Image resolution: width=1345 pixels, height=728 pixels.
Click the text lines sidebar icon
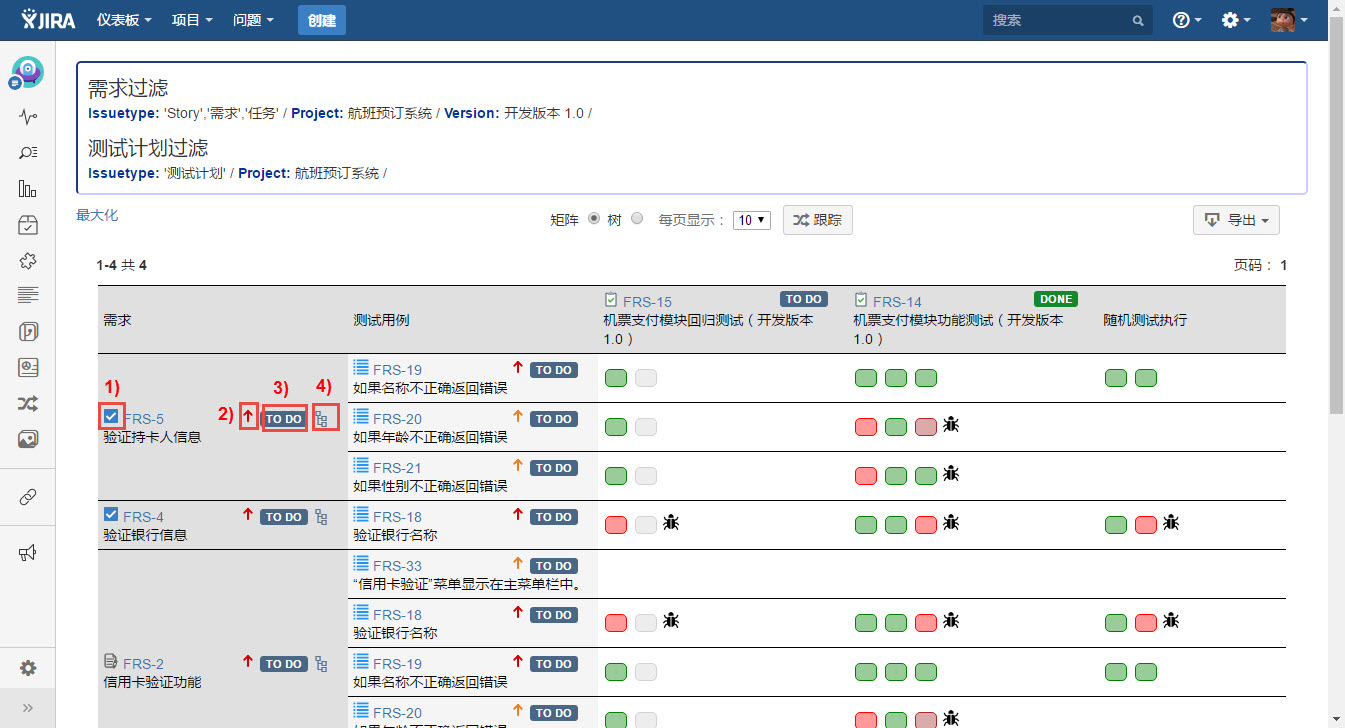pos(28,295)
